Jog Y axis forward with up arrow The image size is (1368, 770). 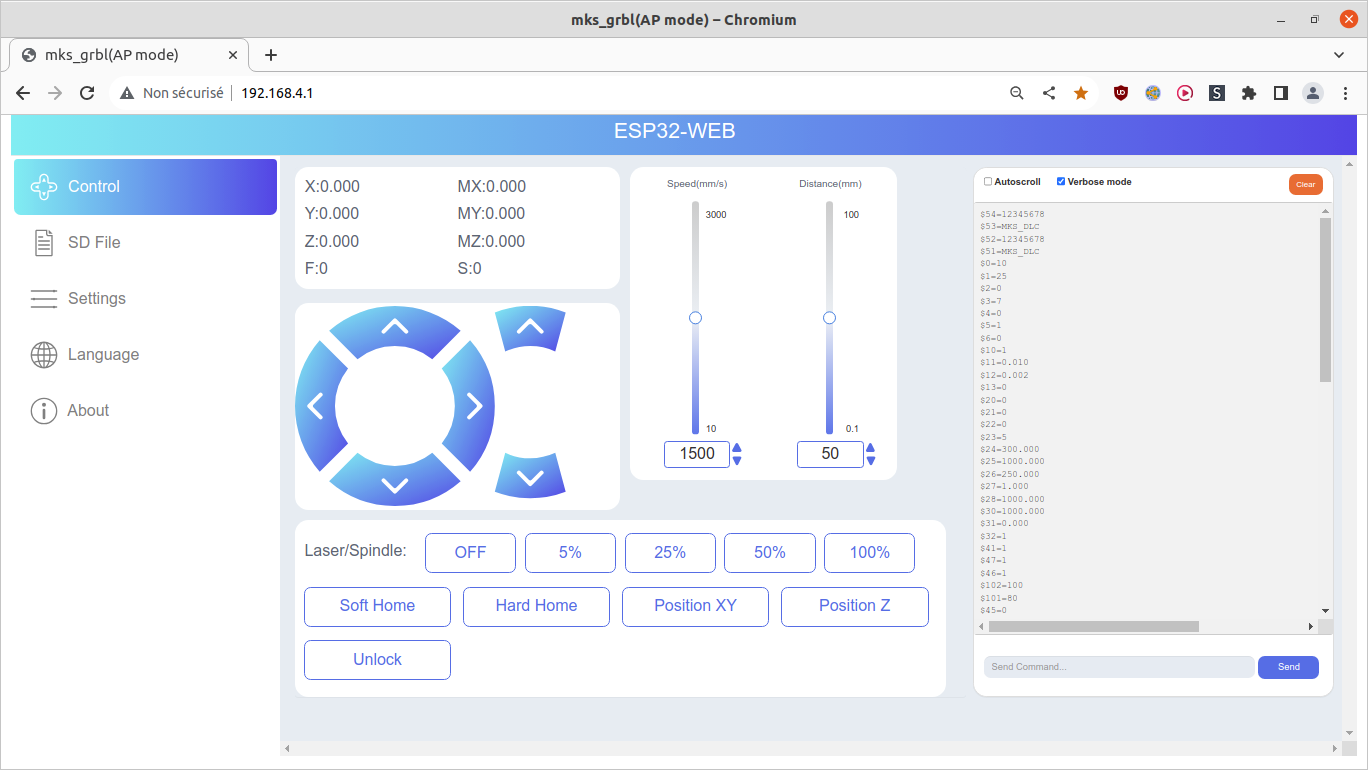[x=395, y=327]
